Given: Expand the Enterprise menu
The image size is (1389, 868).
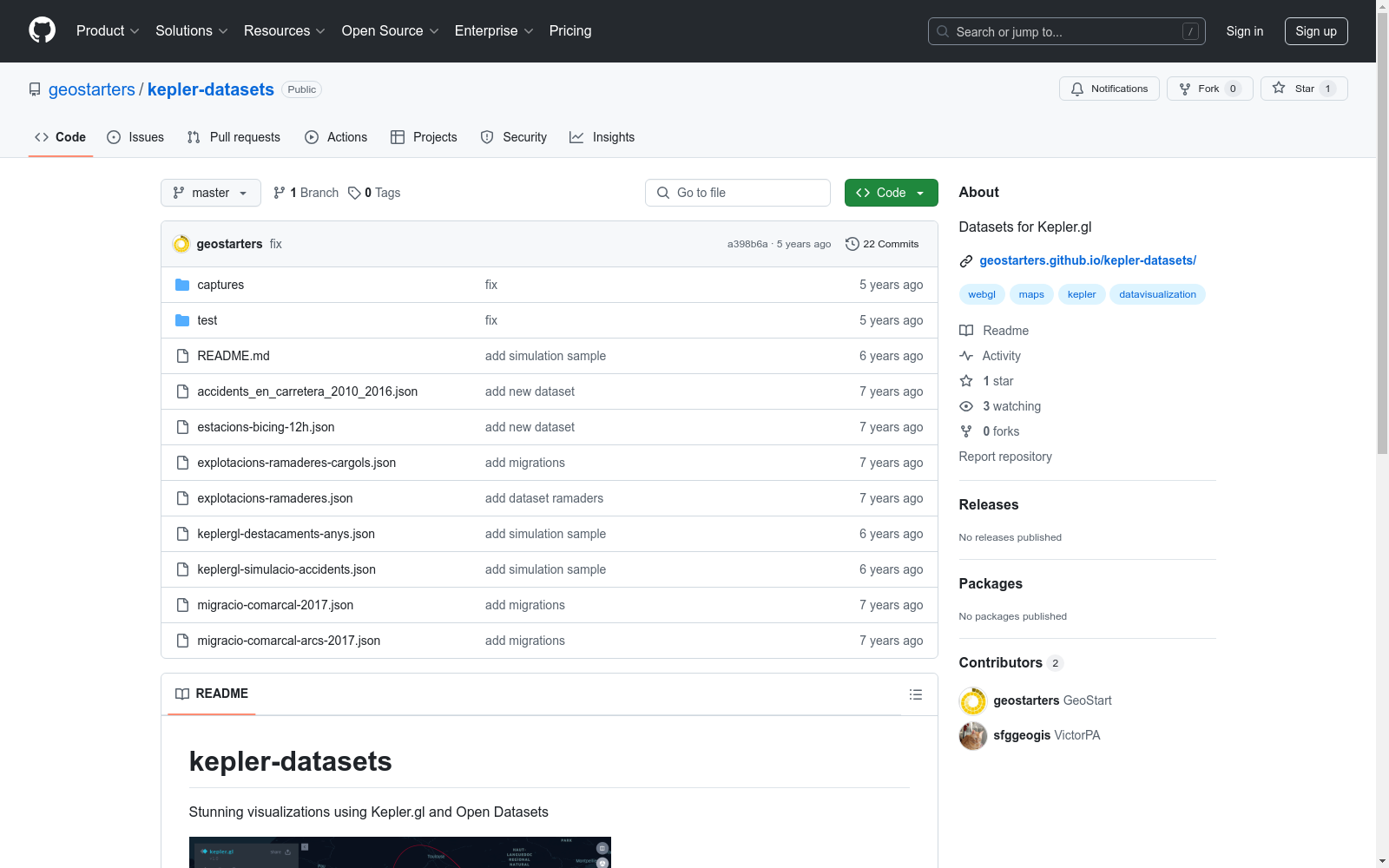Looking at the screenshot, I should tap(494, 31).
